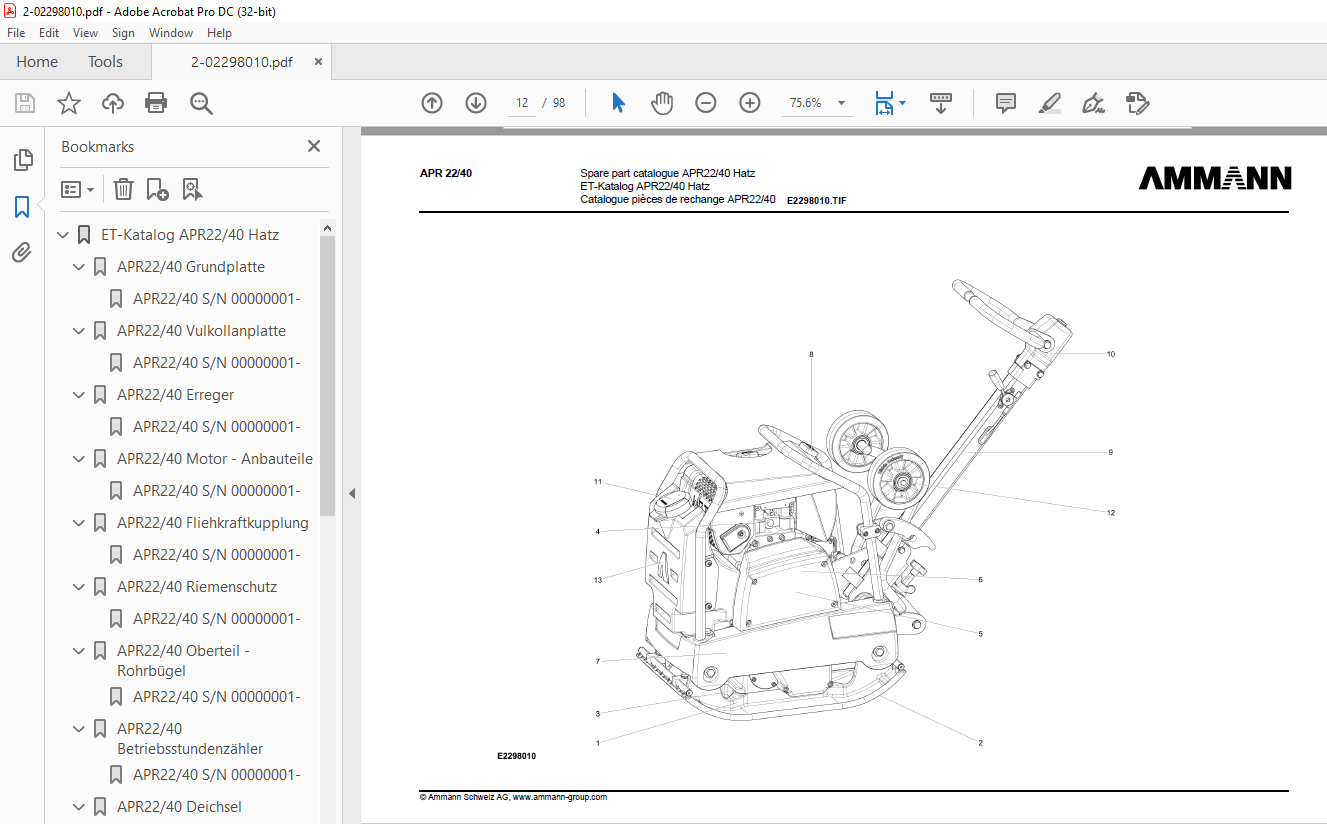
Task: Click the Save file icon
Action: [25, 103]
